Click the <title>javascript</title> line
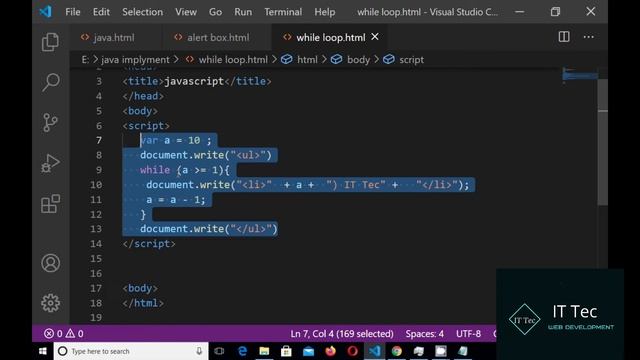 click(x=197, y=81)
